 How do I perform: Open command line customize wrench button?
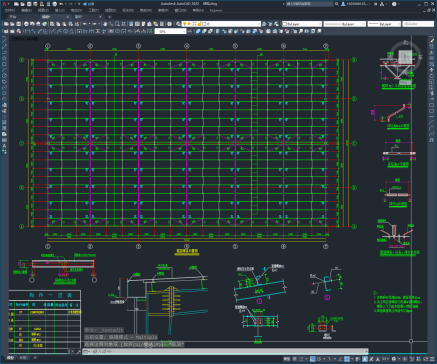point(79,351)
